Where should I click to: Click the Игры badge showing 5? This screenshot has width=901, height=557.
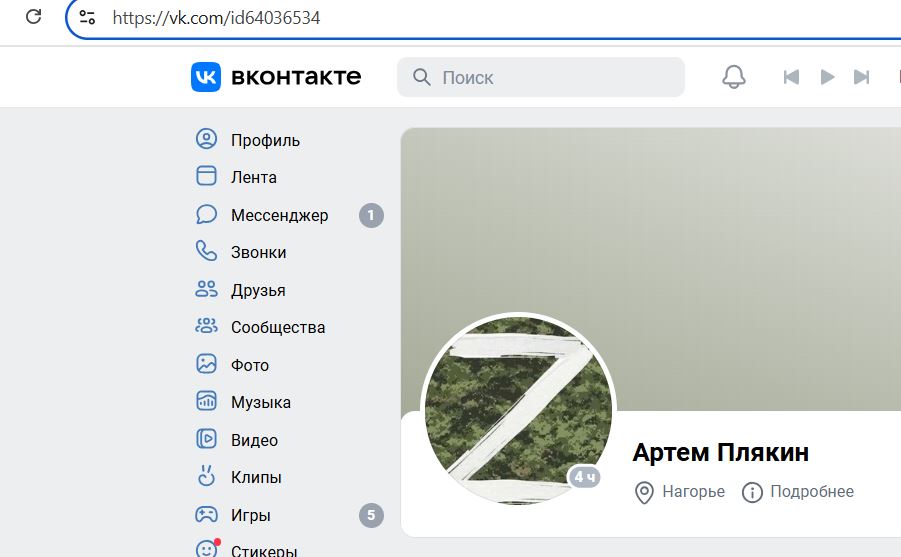(x=371, y=515)
